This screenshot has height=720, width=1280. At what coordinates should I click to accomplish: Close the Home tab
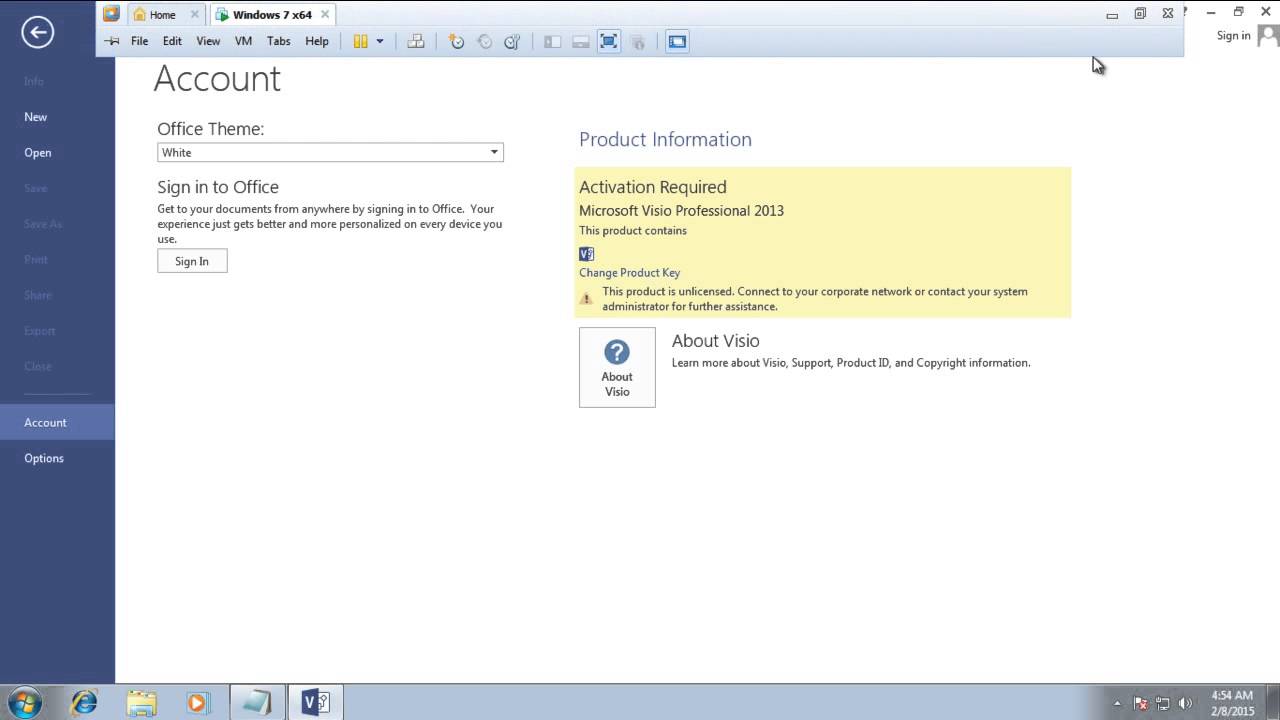[195, 15]
